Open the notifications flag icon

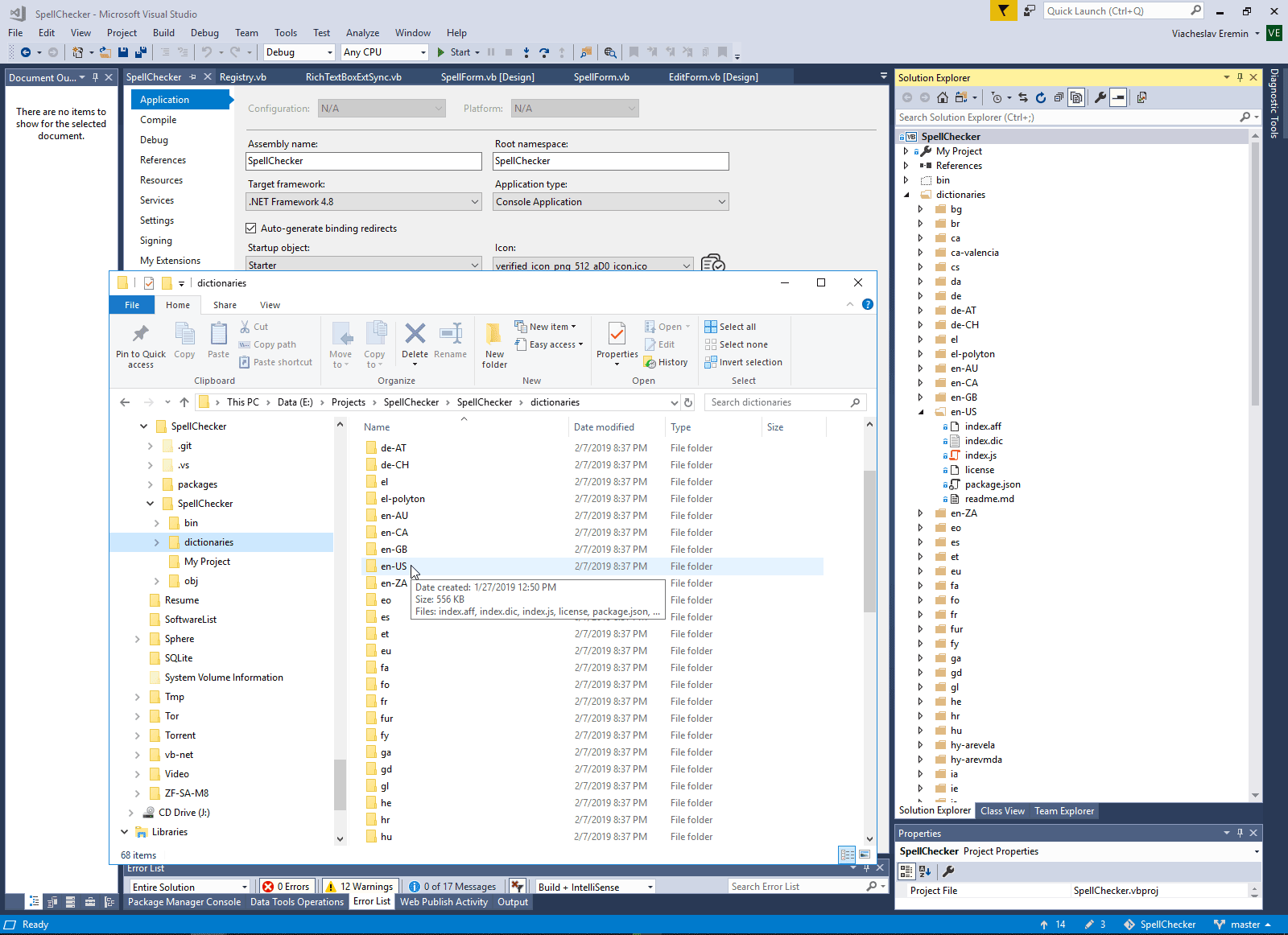(x=1003, y=10)
